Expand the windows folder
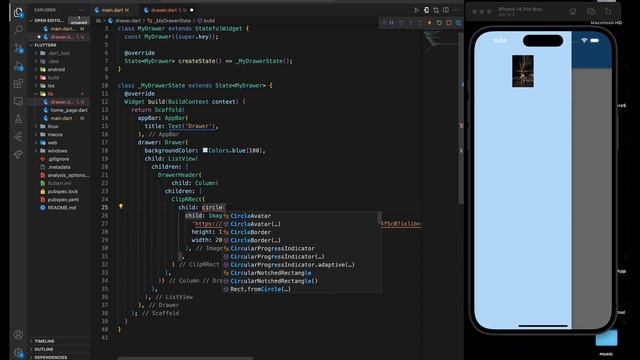 (58, 151)
